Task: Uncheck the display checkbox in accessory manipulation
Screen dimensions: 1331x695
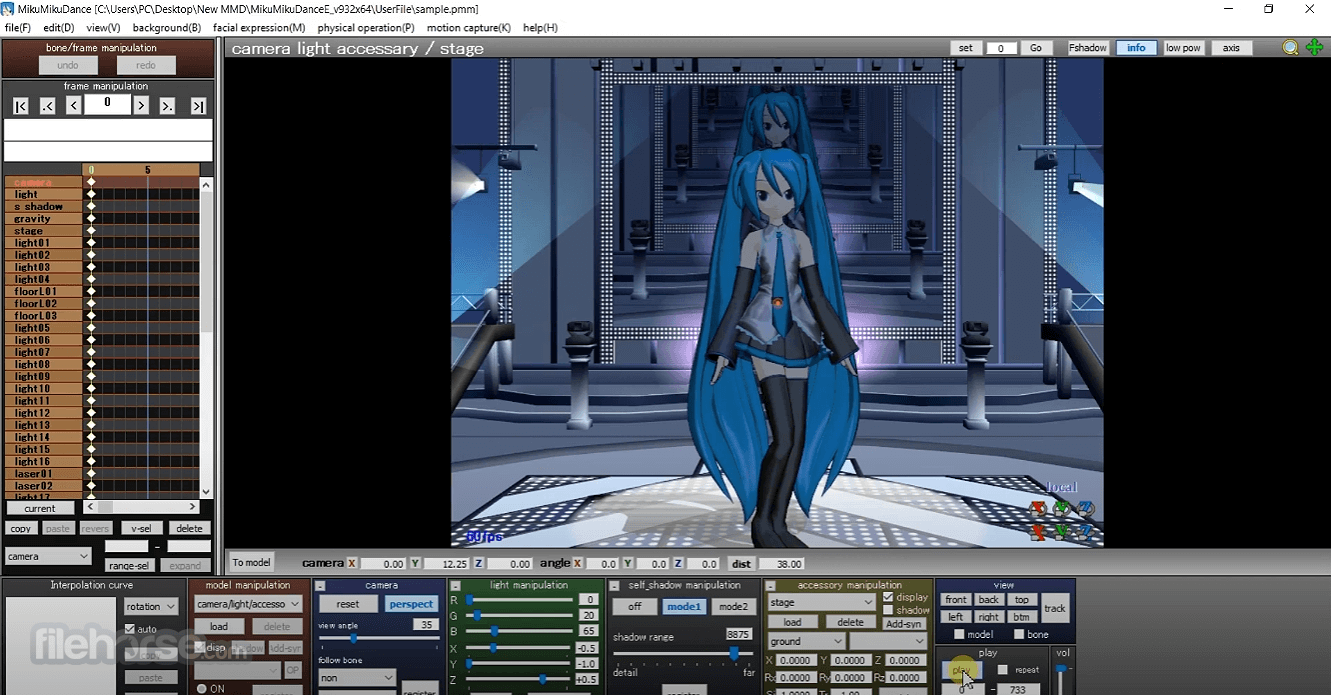Action: (x=888, y=597)
